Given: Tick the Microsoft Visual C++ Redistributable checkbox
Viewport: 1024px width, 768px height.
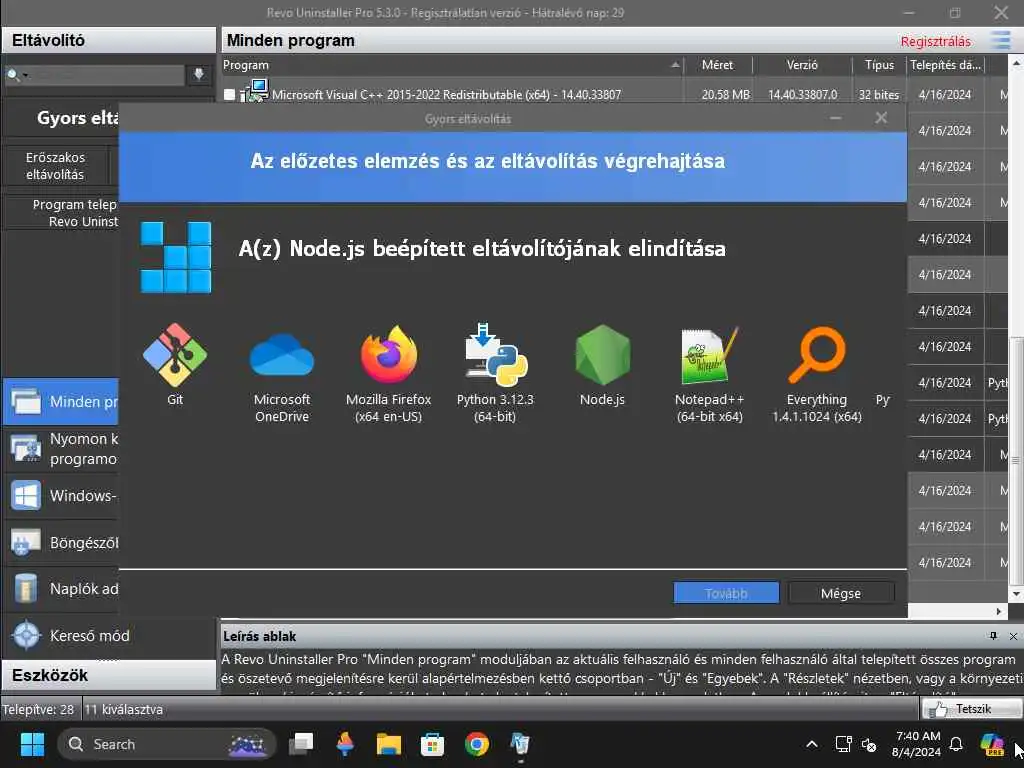Looking at the screenshot, I should [229, 95].
